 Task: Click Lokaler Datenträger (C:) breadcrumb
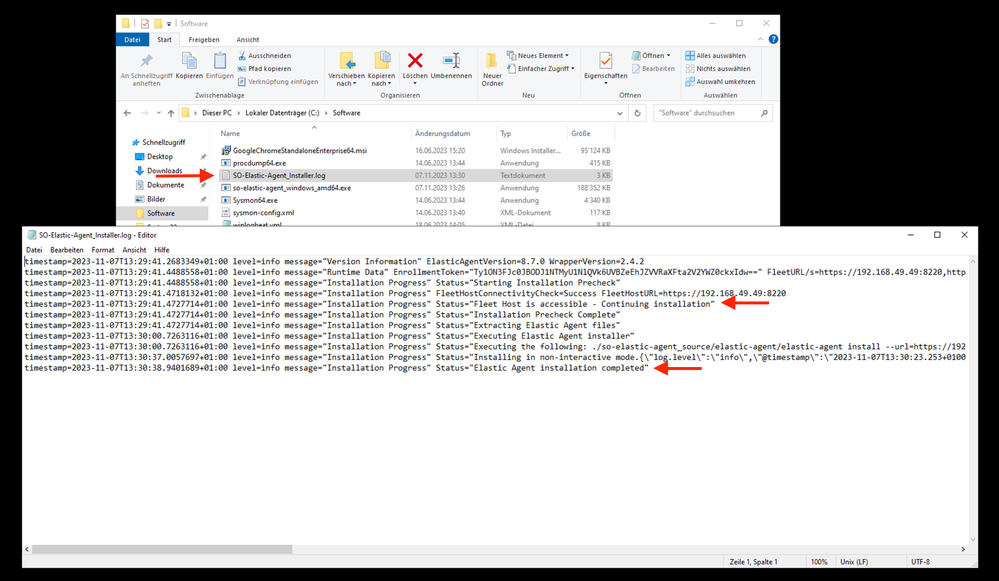pos(282,113)
